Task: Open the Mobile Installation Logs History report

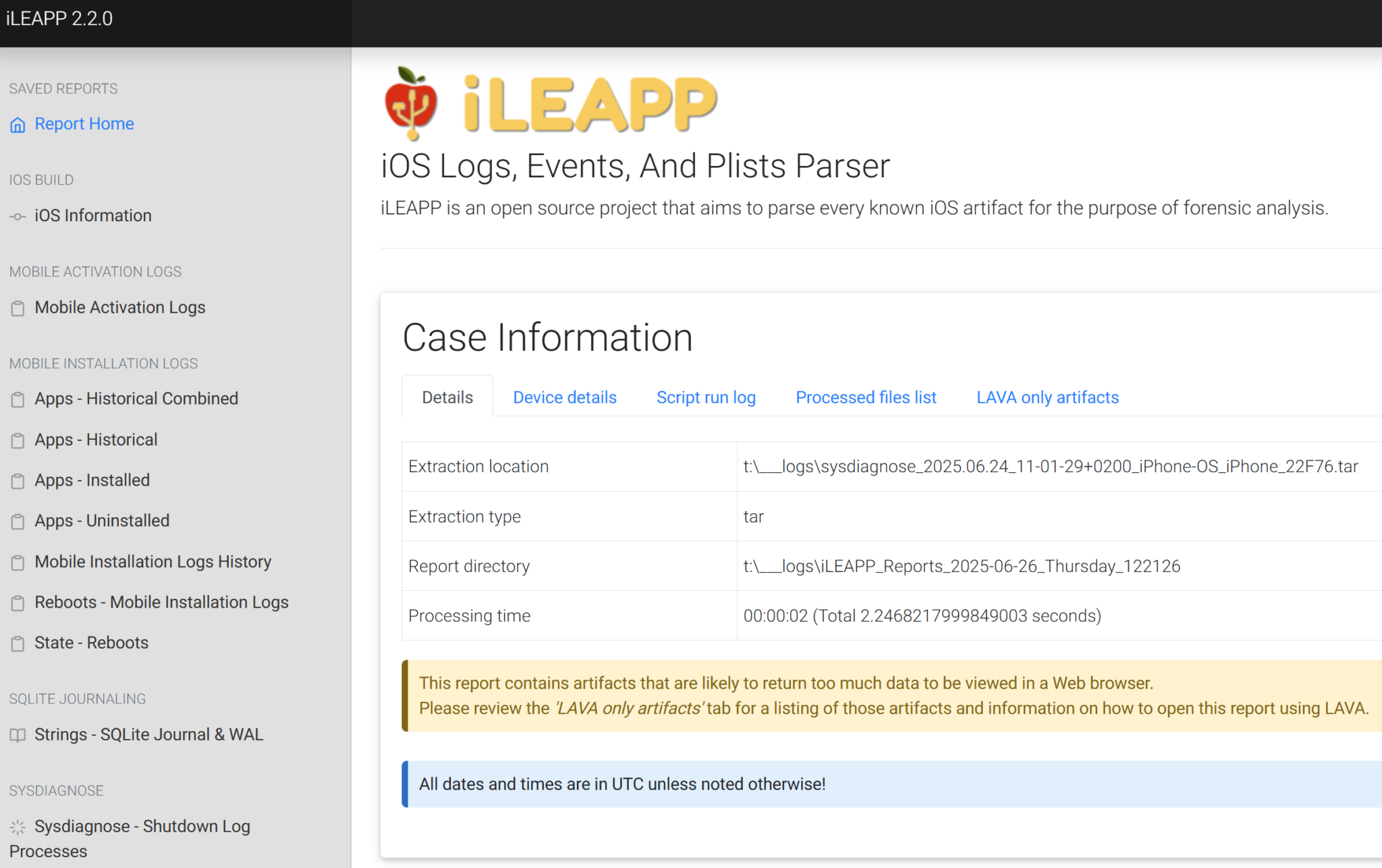Action: click(153, 562)
